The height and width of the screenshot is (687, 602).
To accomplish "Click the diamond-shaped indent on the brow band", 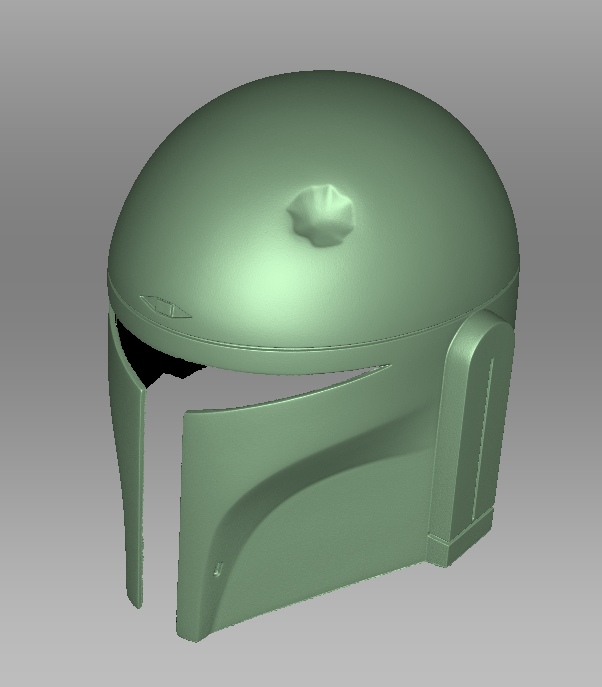I will (x=165, y=306).
